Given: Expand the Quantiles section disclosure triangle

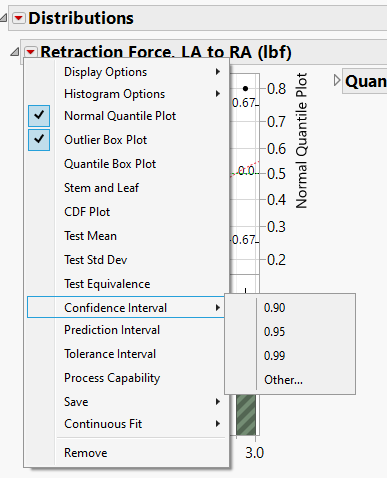Looking at the screenshot, I should pyautogui.click(x=337, y=80).
